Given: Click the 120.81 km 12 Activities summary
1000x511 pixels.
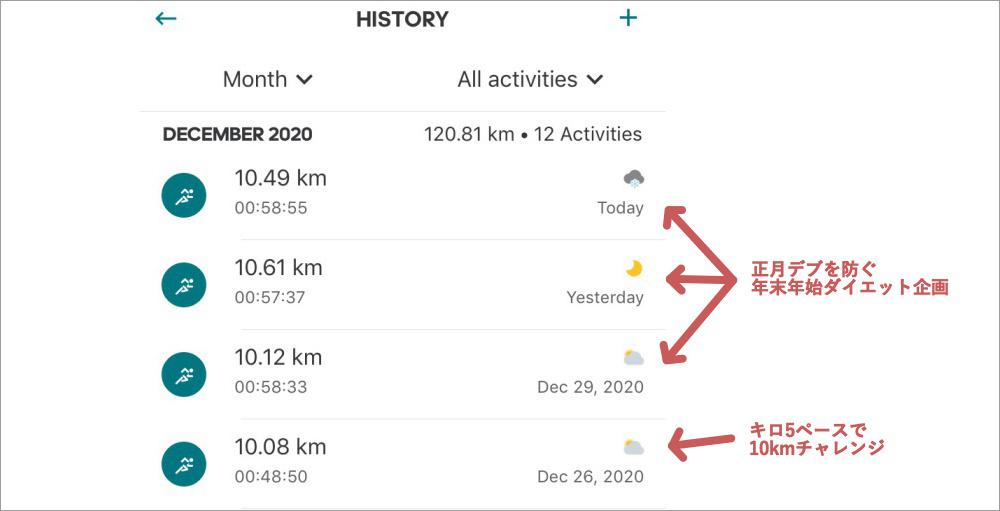Looking at the screenshot, I should pyautogui.click(x=533, y=135).
